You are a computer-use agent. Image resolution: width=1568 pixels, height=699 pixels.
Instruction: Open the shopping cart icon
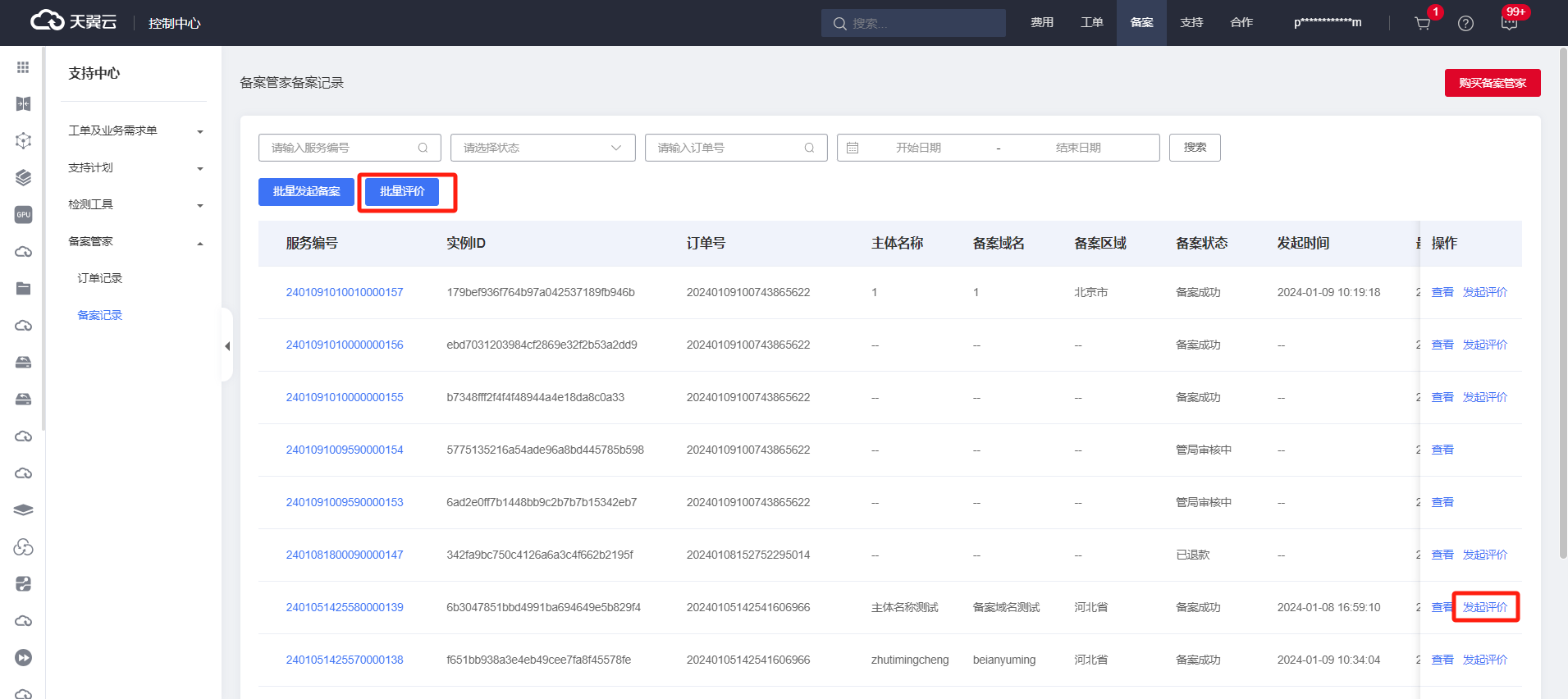click(1423, 23)
